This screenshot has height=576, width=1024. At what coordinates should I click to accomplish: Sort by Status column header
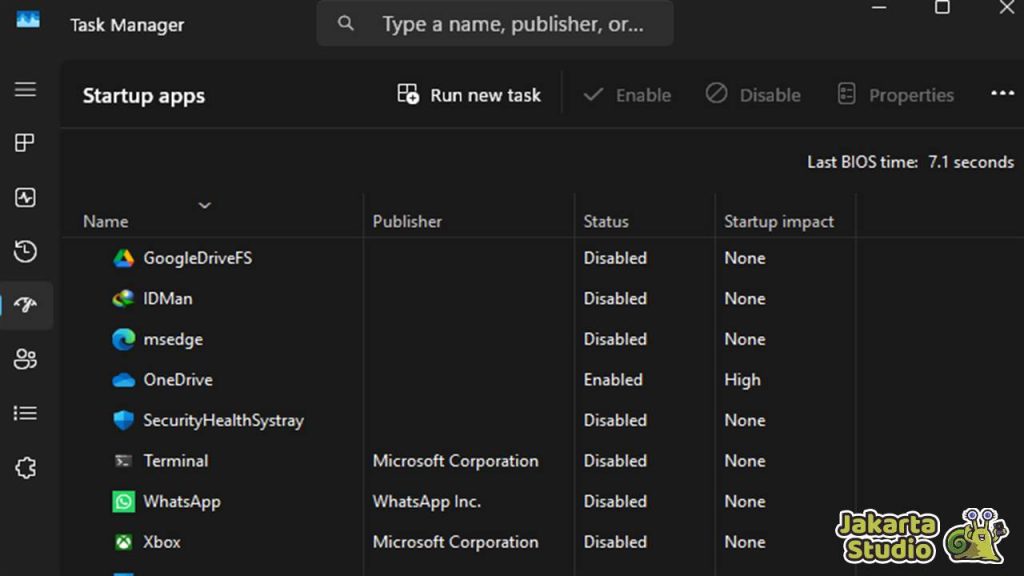click(x=606, y=221)
